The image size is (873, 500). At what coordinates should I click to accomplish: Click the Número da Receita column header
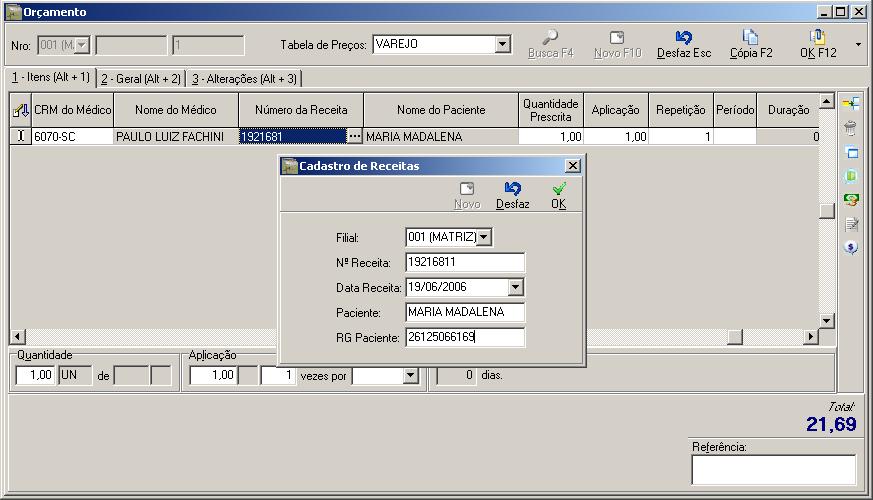(x=301, y=110)
